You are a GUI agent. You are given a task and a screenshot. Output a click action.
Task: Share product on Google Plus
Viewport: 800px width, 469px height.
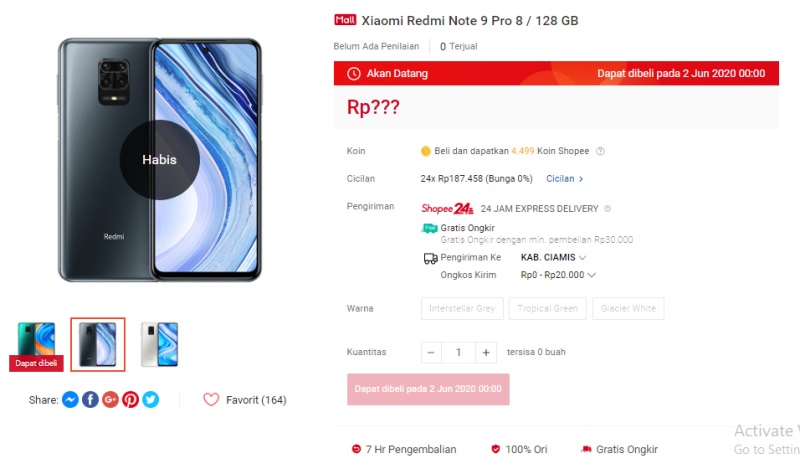(x=110, y=399)
